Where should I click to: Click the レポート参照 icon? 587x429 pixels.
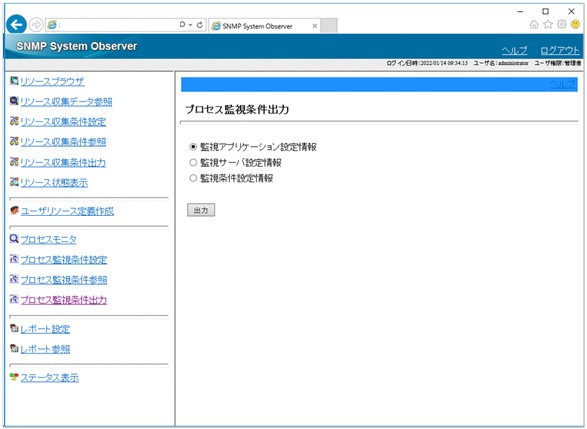coord(14,349)
